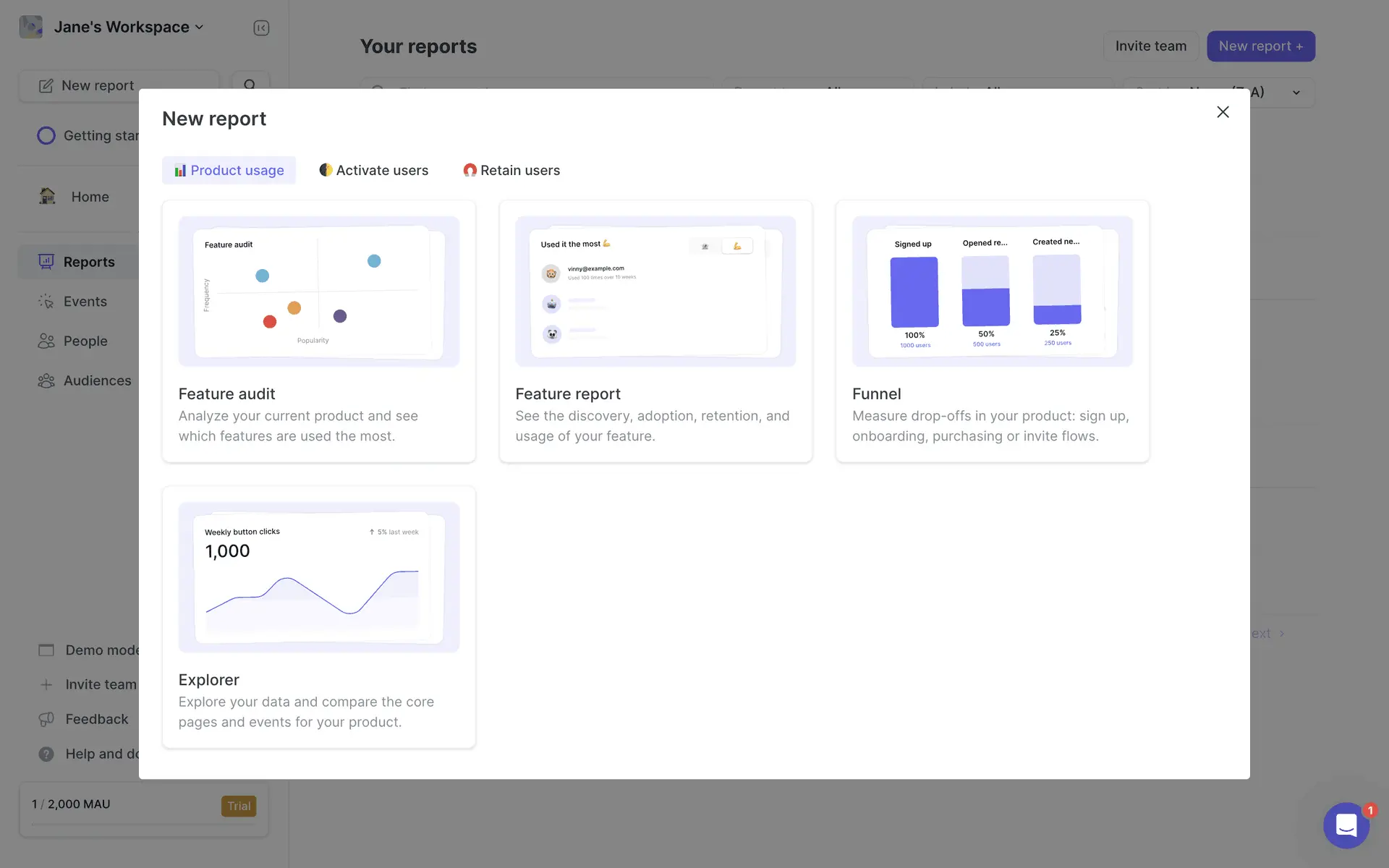Switch to the Retain users tab

(x=511, y=171)
